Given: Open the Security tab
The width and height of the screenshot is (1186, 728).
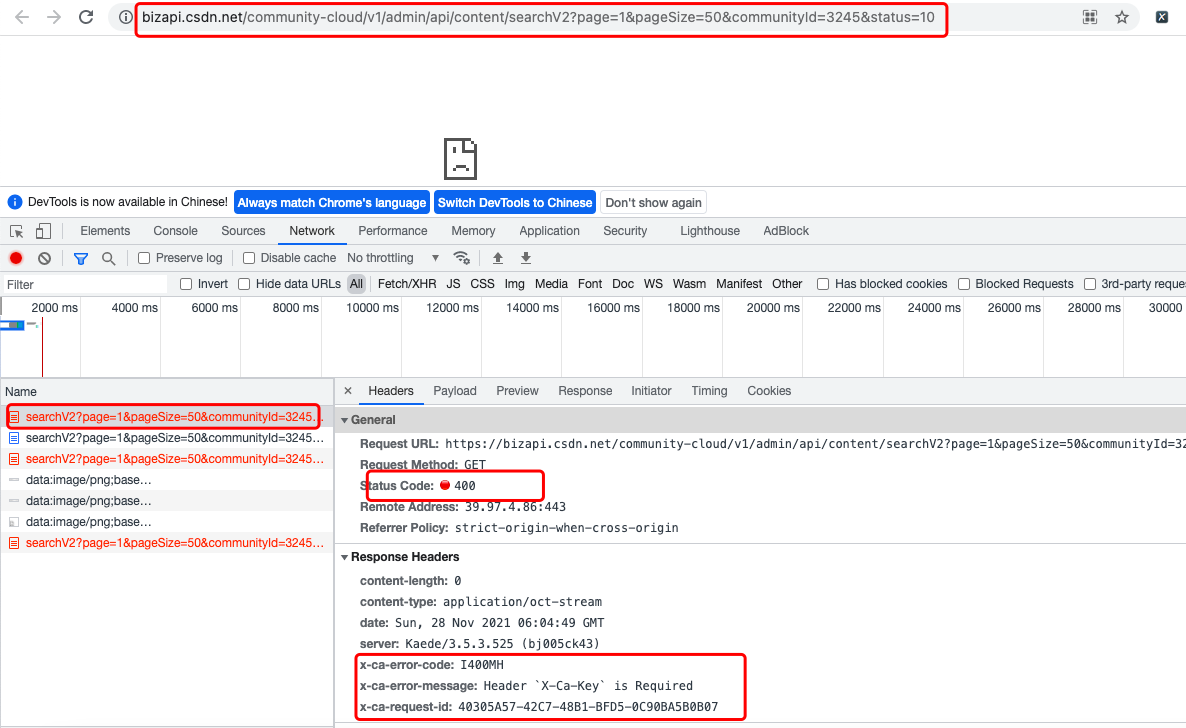Looking at the screenshot, I should (x=625, y=231).
